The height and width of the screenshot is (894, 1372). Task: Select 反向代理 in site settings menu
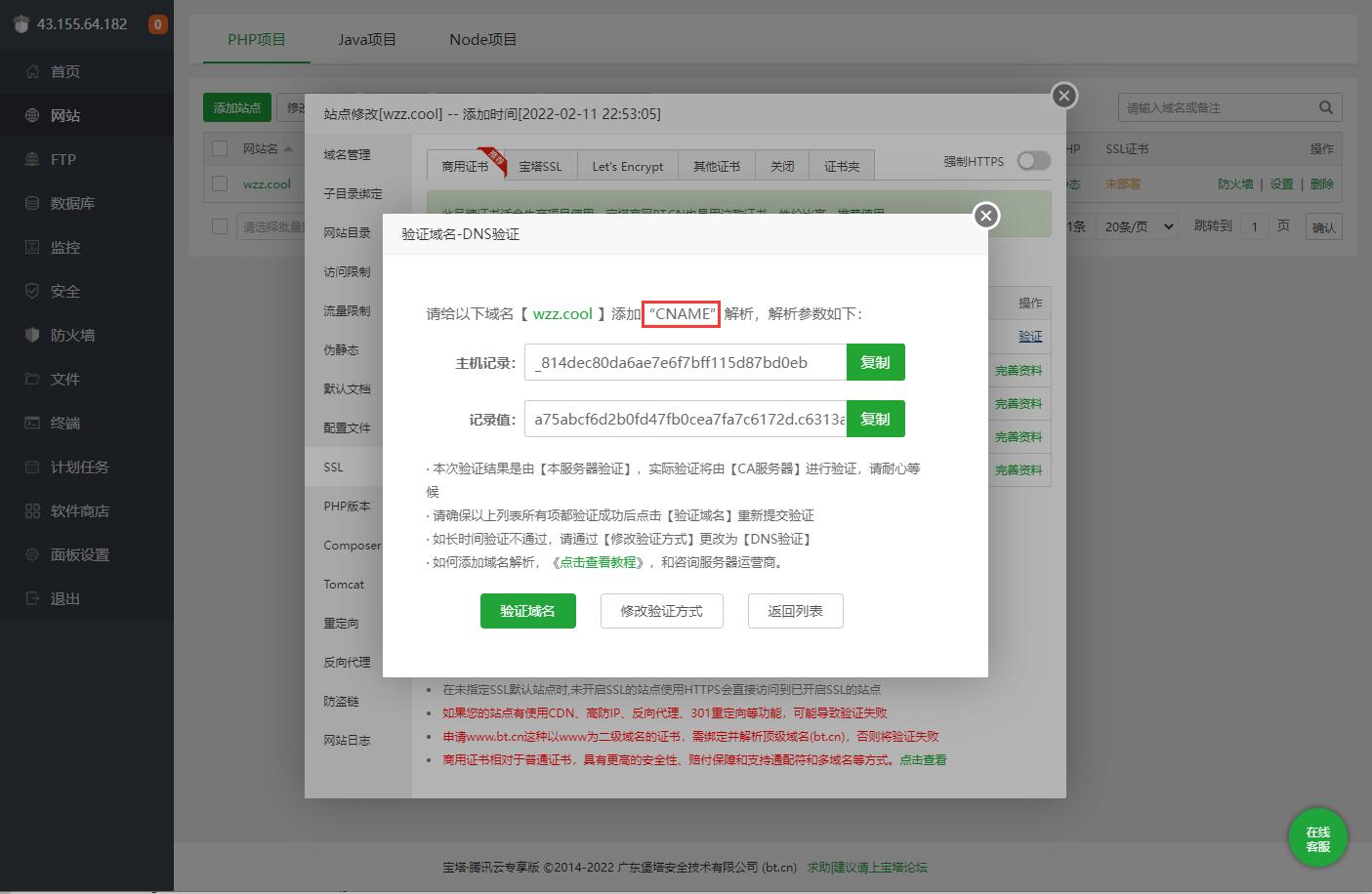[347, 662]
